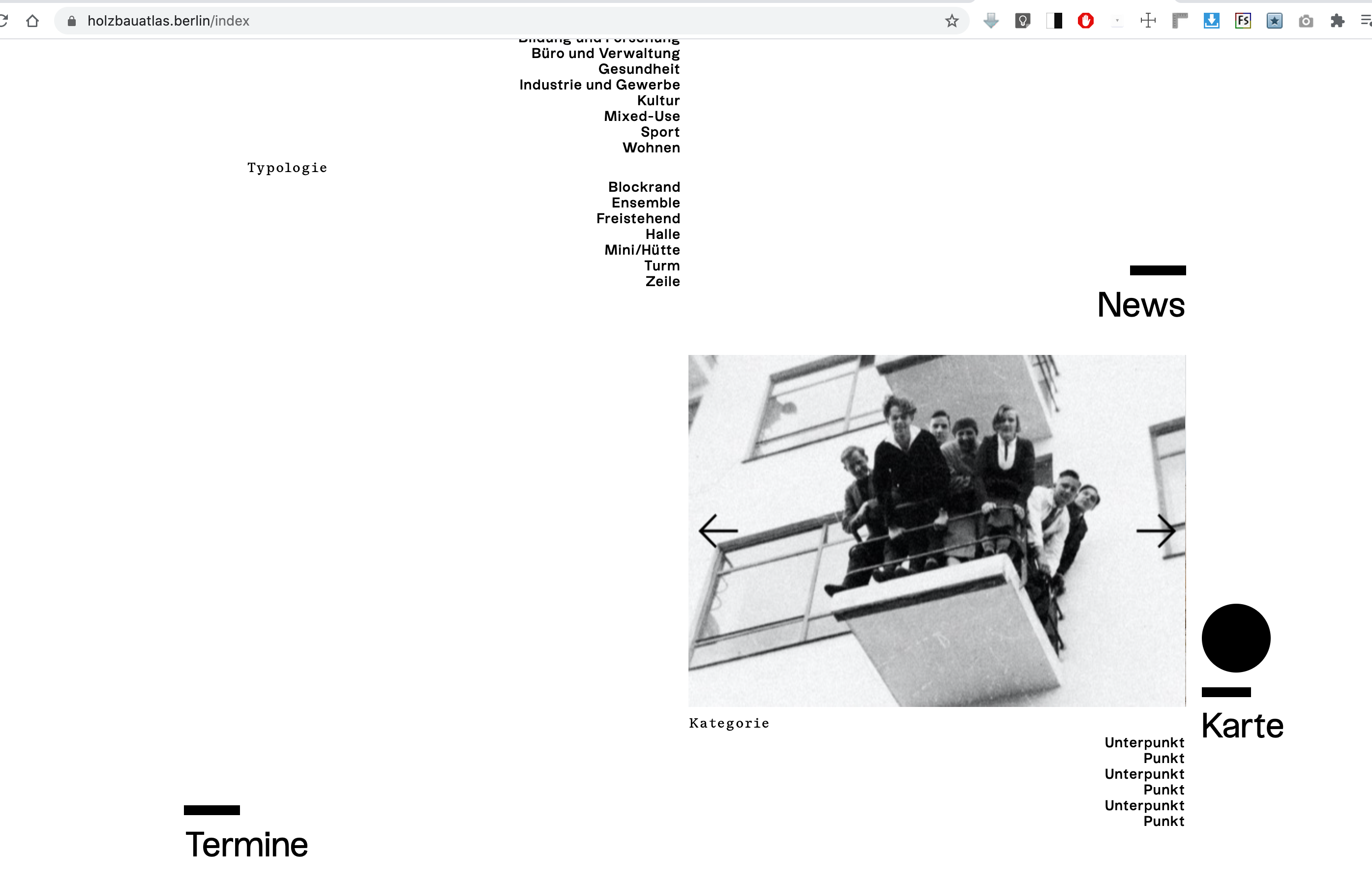Advance to the next news image with the right arrow
The width and height of the screenshot is (1372, 881).
click(1156, 531)
